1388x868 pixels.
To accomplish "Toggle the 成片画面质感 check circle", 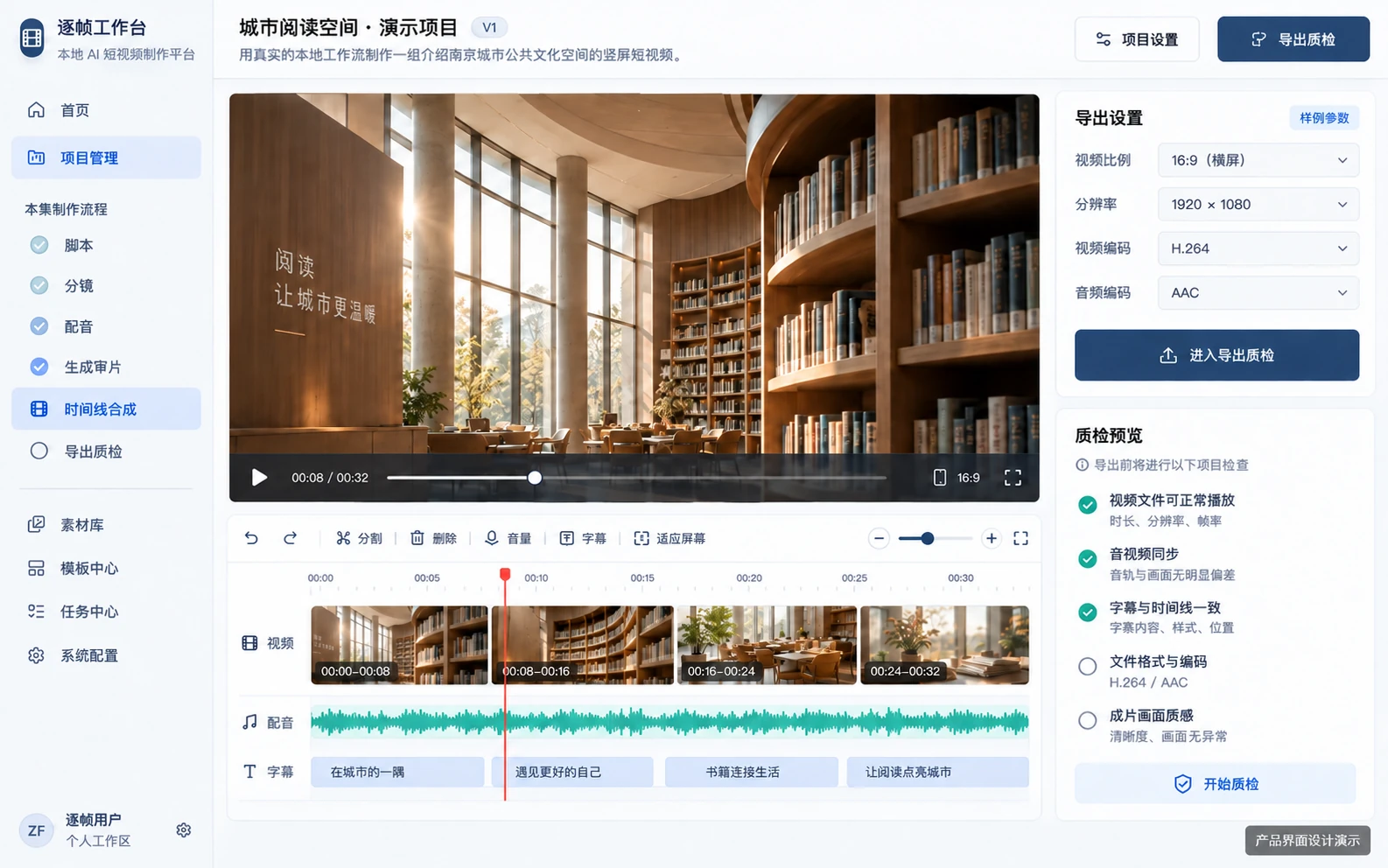I will (1088, 721).
